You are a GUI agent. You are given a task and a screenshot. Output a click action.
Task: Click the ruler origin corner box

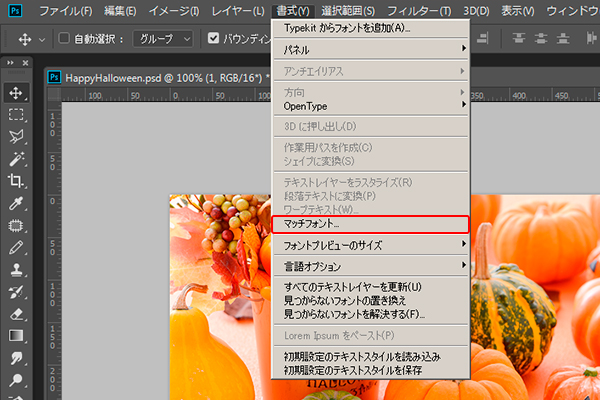(54, 94)
